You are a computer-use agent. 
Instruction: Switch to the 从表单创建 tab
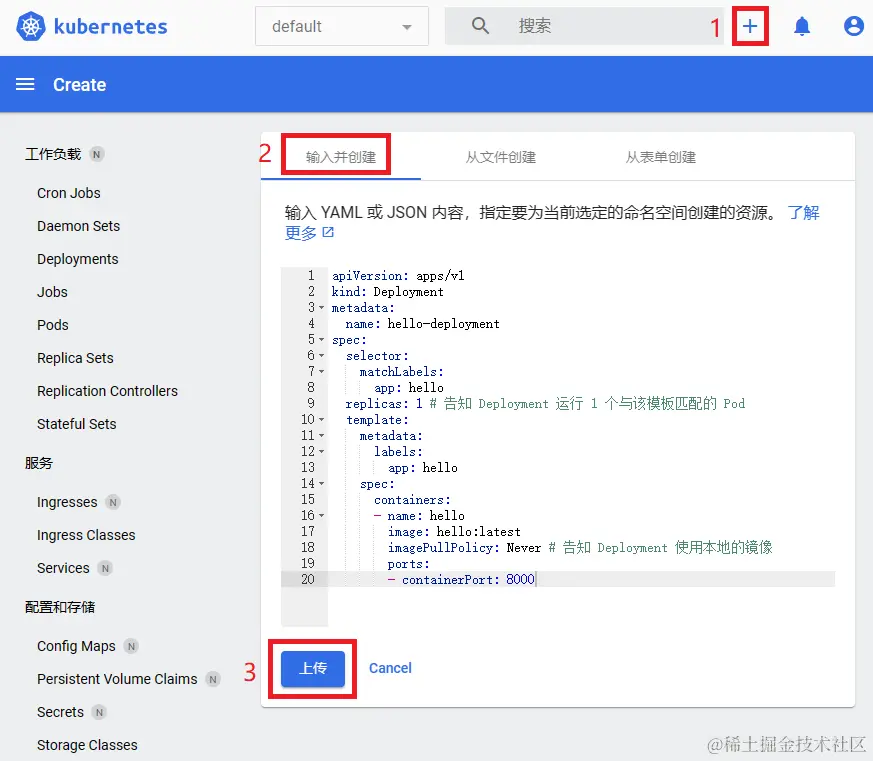tap(660, 157)
